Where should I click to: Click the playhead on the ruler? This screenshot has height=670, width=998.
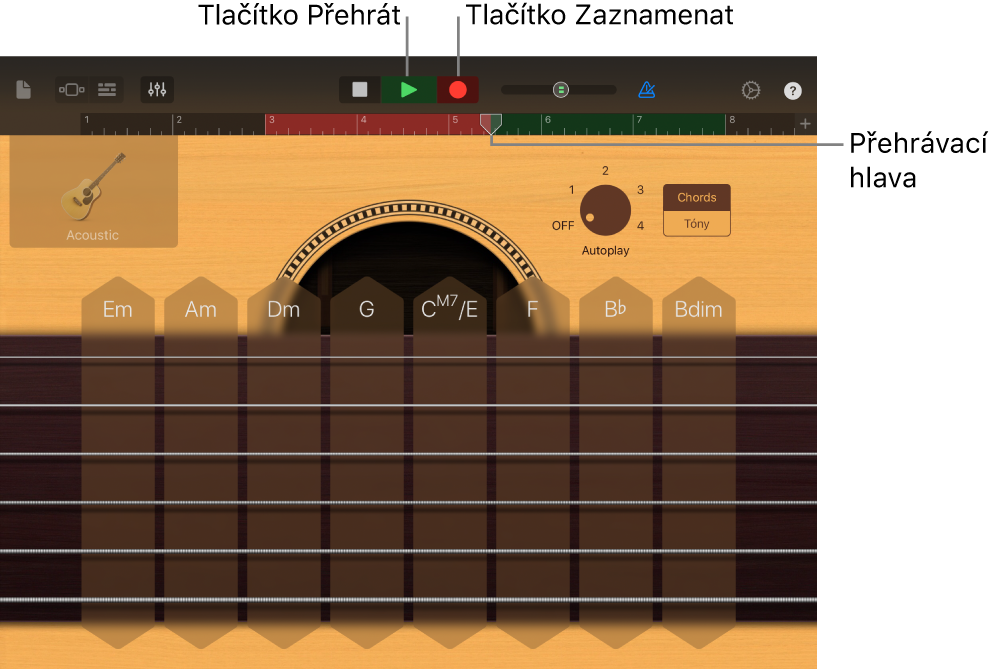tap(491, 123)
